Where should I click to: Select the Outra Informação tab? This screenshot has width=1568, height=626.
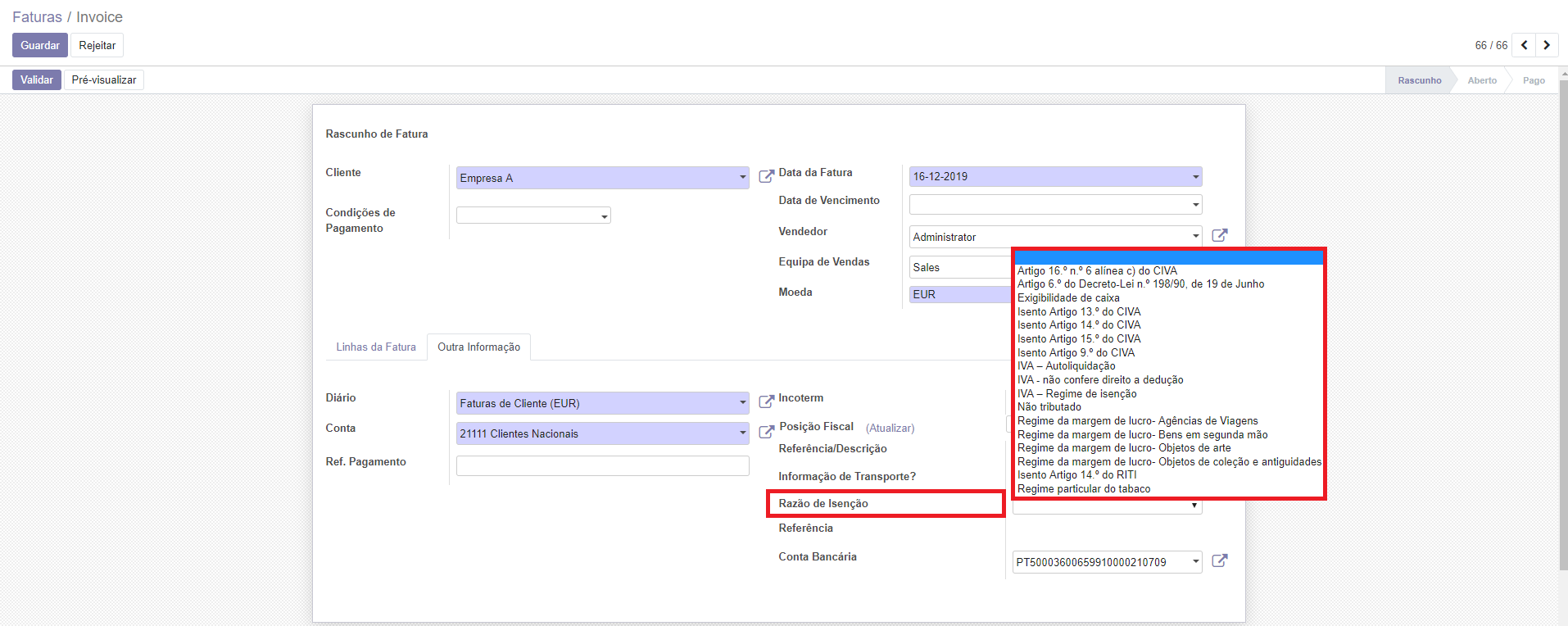pos(478,347)
